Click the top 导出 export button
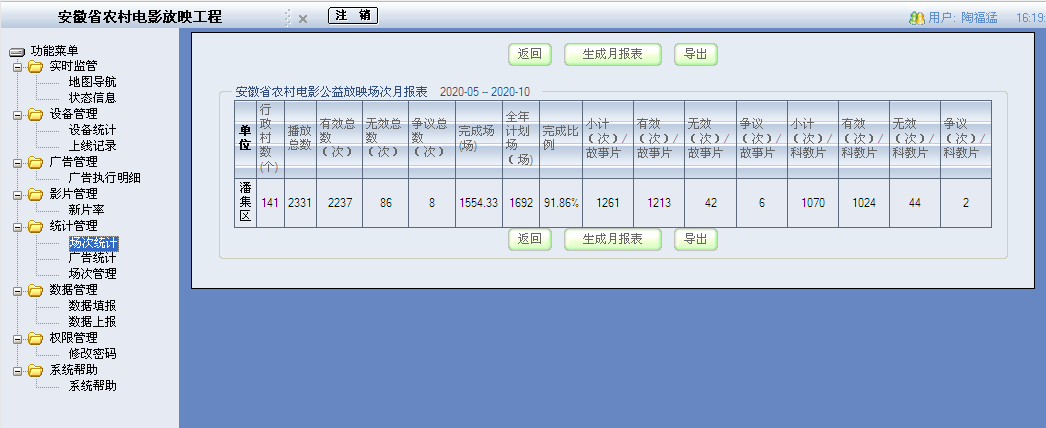 (695, 55)
